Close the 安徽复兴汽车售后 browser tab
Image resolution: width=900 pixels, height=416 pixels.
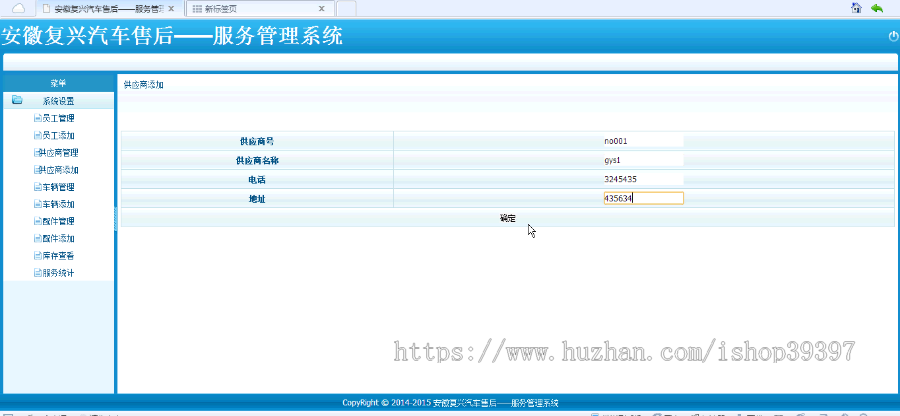pos(171,9)
